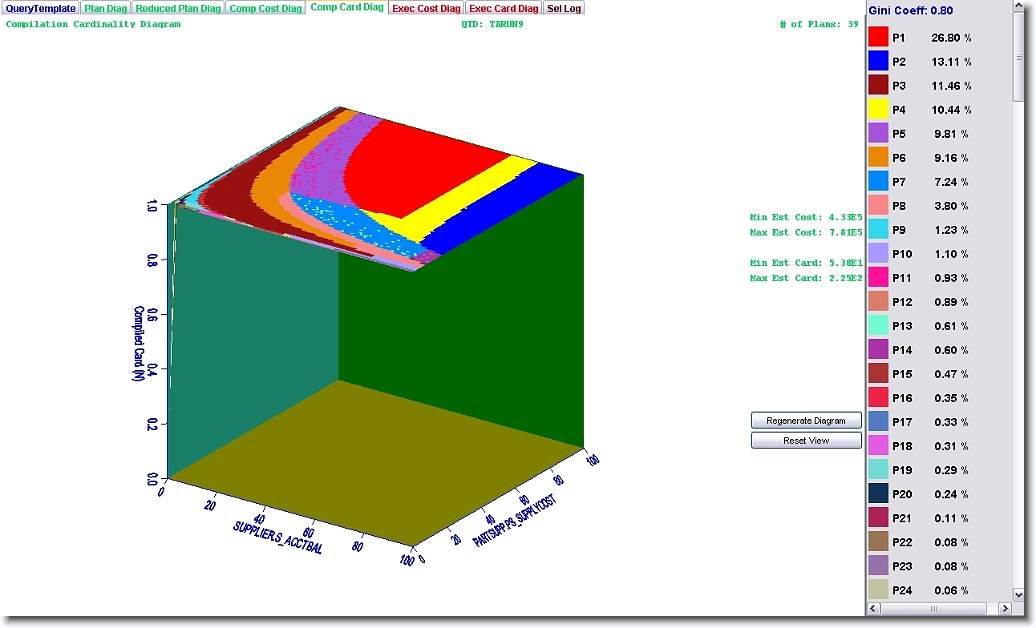Select the cyan P9 plan color swatch
The width and height of the screenshot is (1036, 628).
879,230
